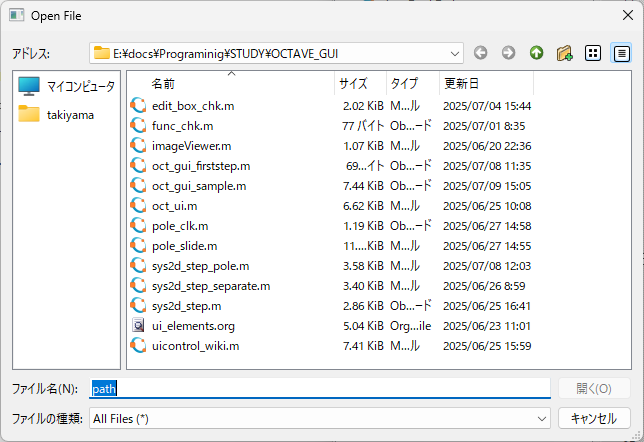Click the キャンセル button
Image resolution: width=644 pixels, height=442 pixels.
[594, 419]
